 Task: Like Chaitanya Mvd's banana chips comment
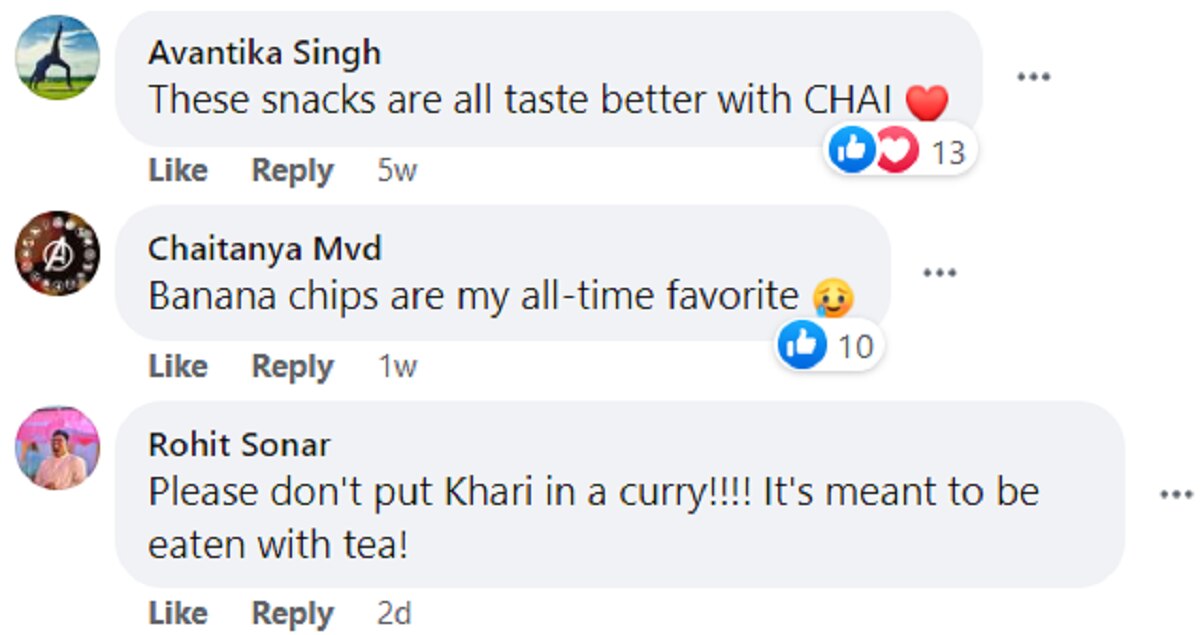point(178,367)
